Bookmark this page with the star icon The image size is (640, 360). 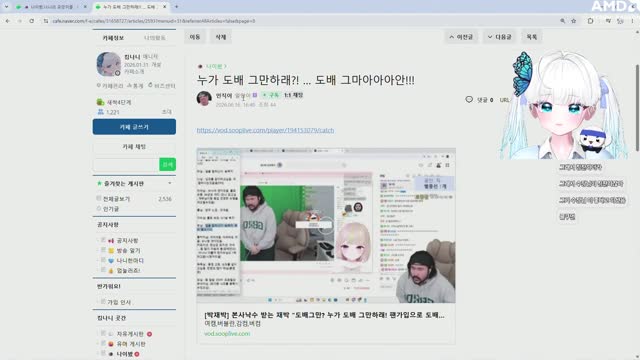pyautogui.click(x=573, y=21)
